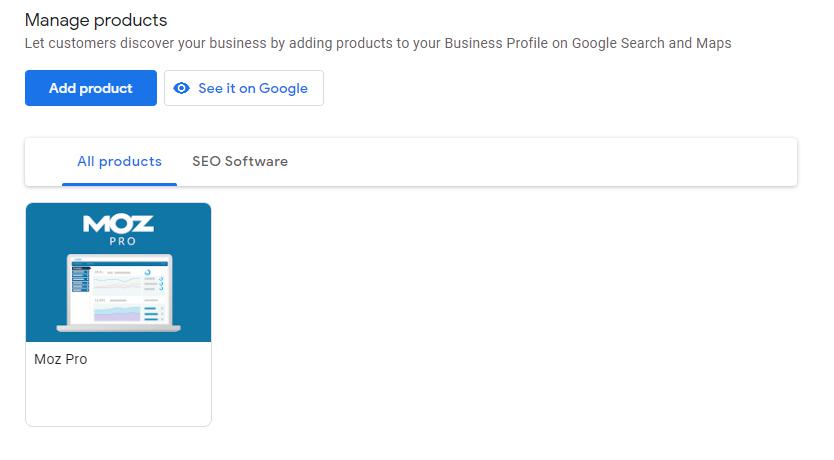Screen dimensions: 834x460
Task: Click the Add product button
Action: click(x=91, y=88)
